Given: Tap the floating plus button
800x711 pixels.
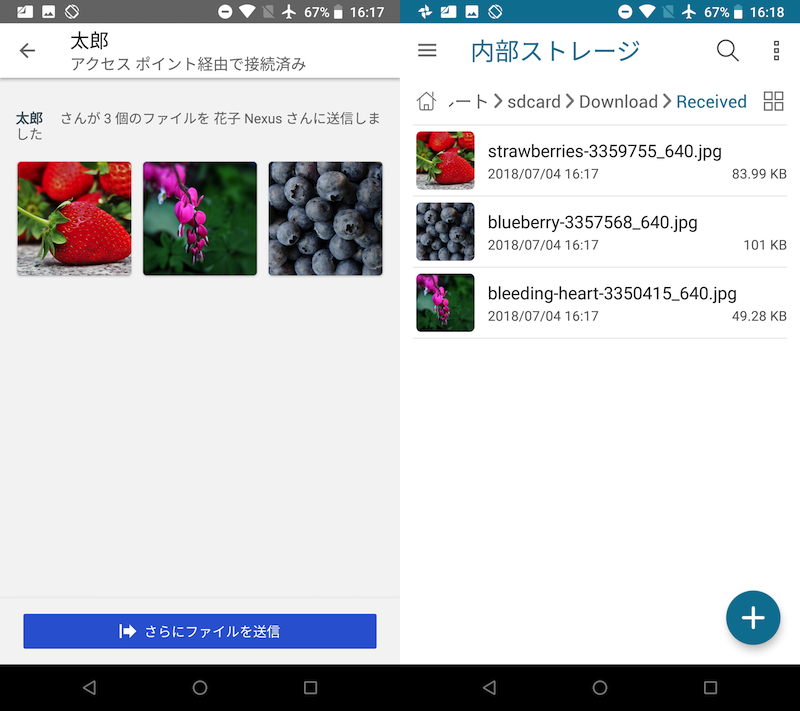Looking at the screenshot, I should point(753,618).
